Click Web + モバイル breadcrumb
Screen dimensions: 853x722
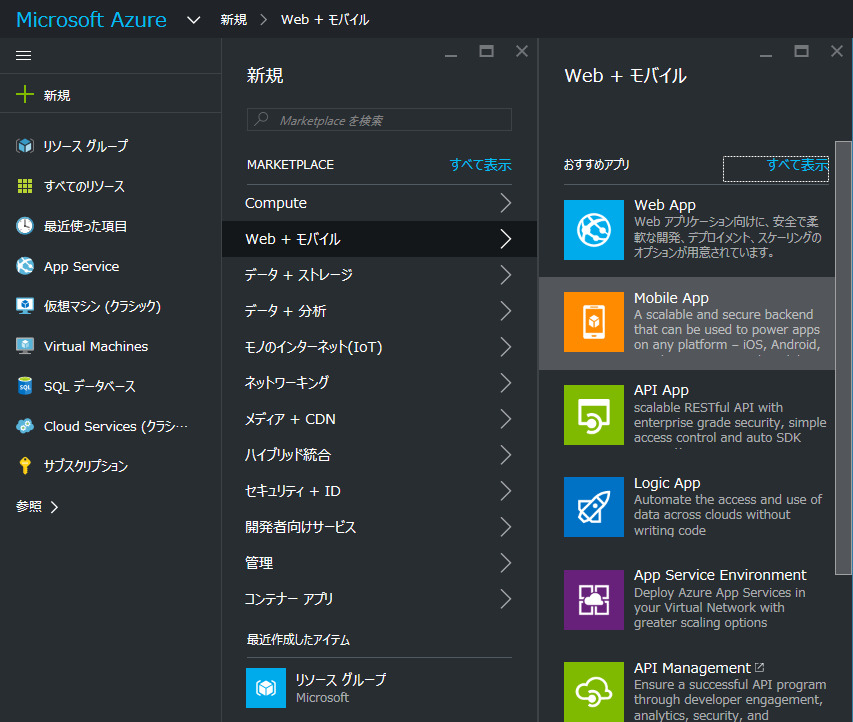[325, 20]
